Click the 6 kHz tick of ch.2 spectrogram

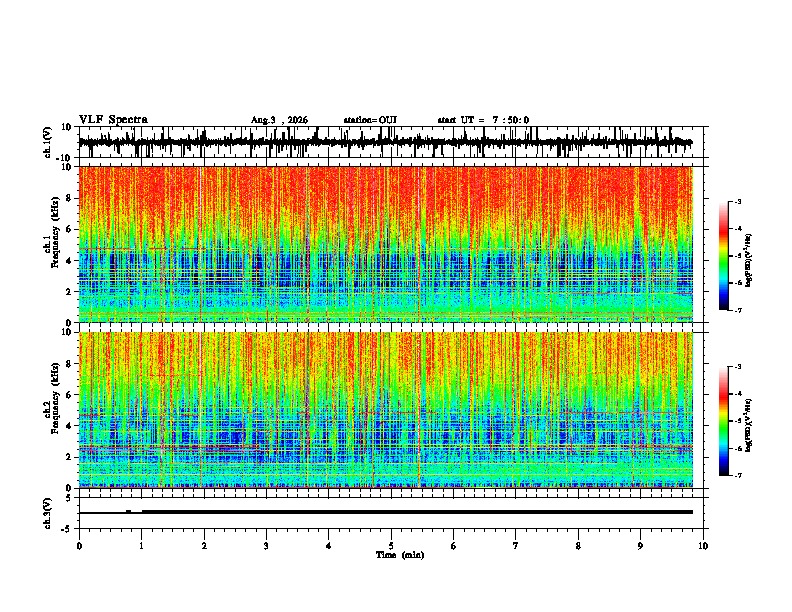(x=70, y=395)
